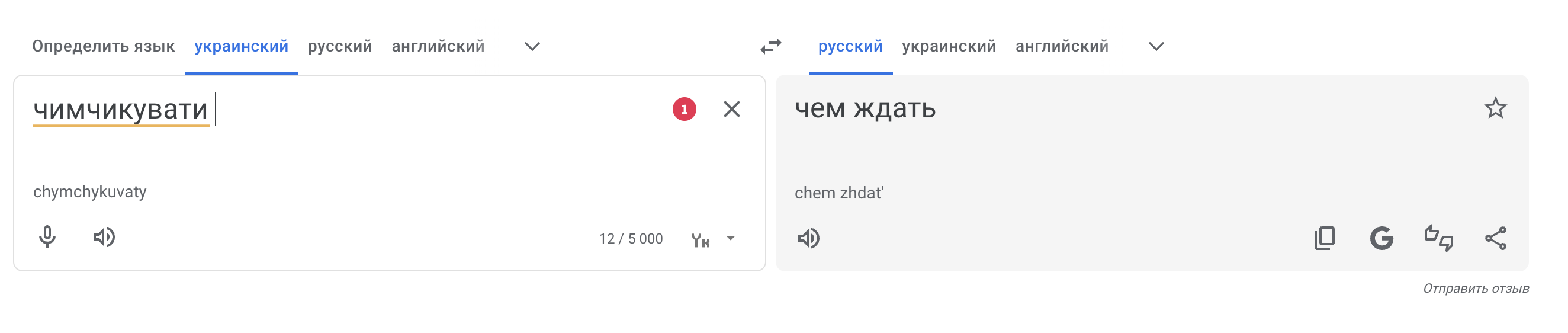
Task: Set target language to украинский
Action: (949, 46)
